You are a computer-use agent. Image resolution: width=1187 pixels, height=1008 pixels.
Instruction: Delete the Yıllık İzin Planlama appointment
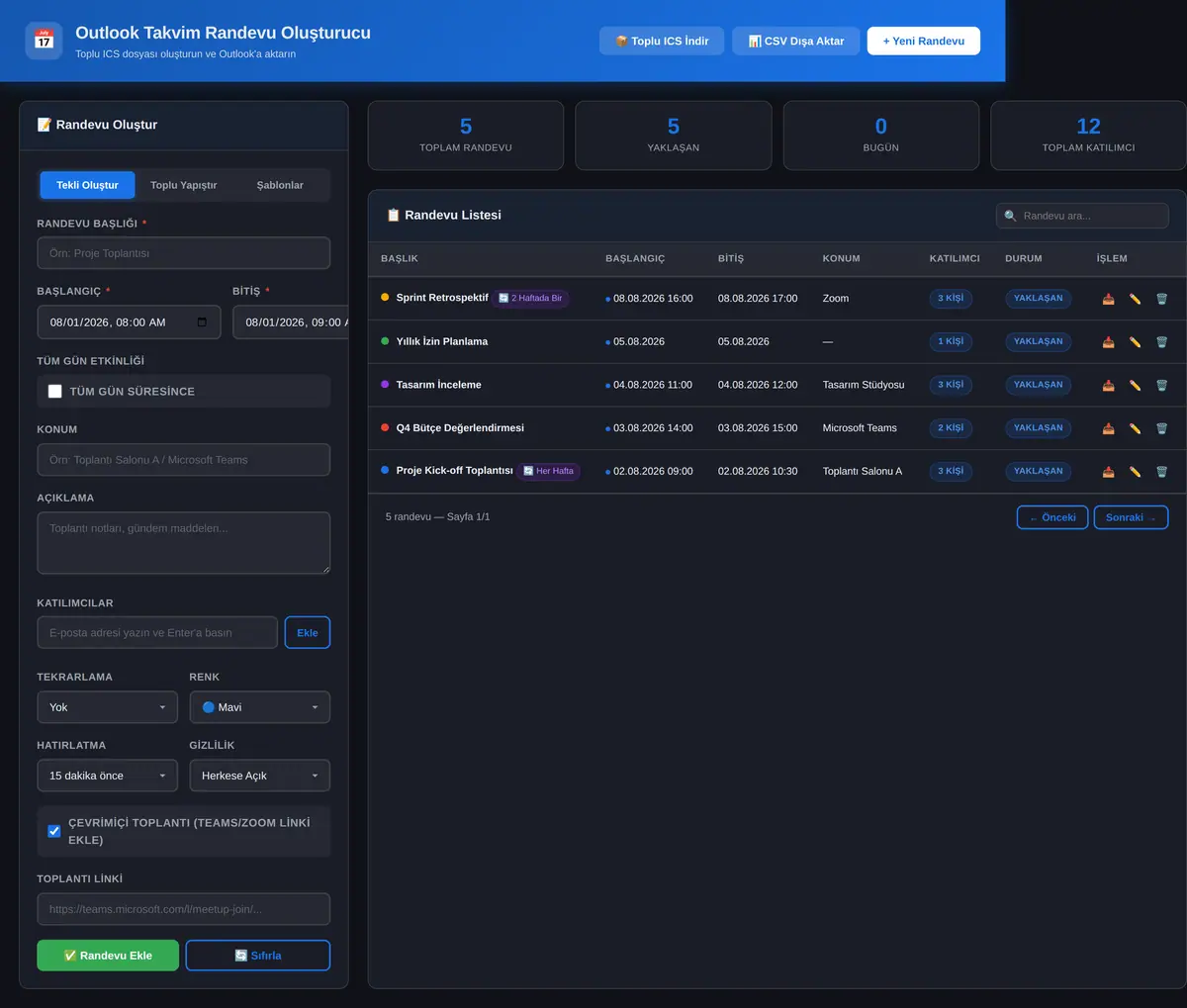1161,342
